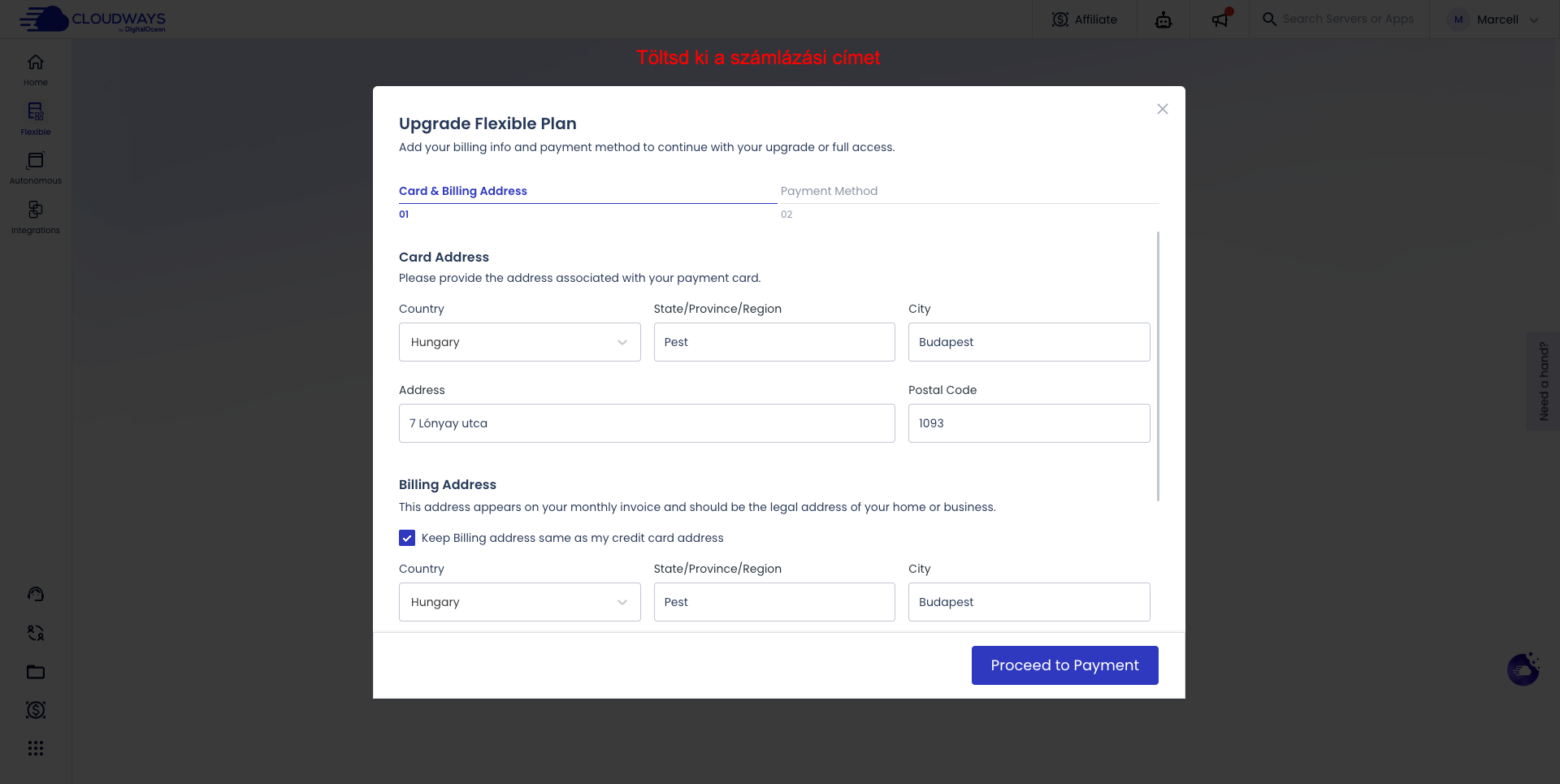Image resolution: width=1560 pixels, height=784 pixels.
Task: Click the modal's vertical scrollbar
Action: pyautogui.click(x=1158, y=366)
